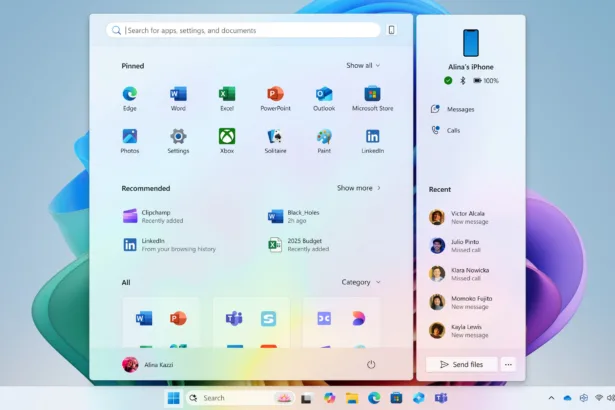Open LinkedIn from your browsing history
Viewport: 615px width, 410px height.
169,244
